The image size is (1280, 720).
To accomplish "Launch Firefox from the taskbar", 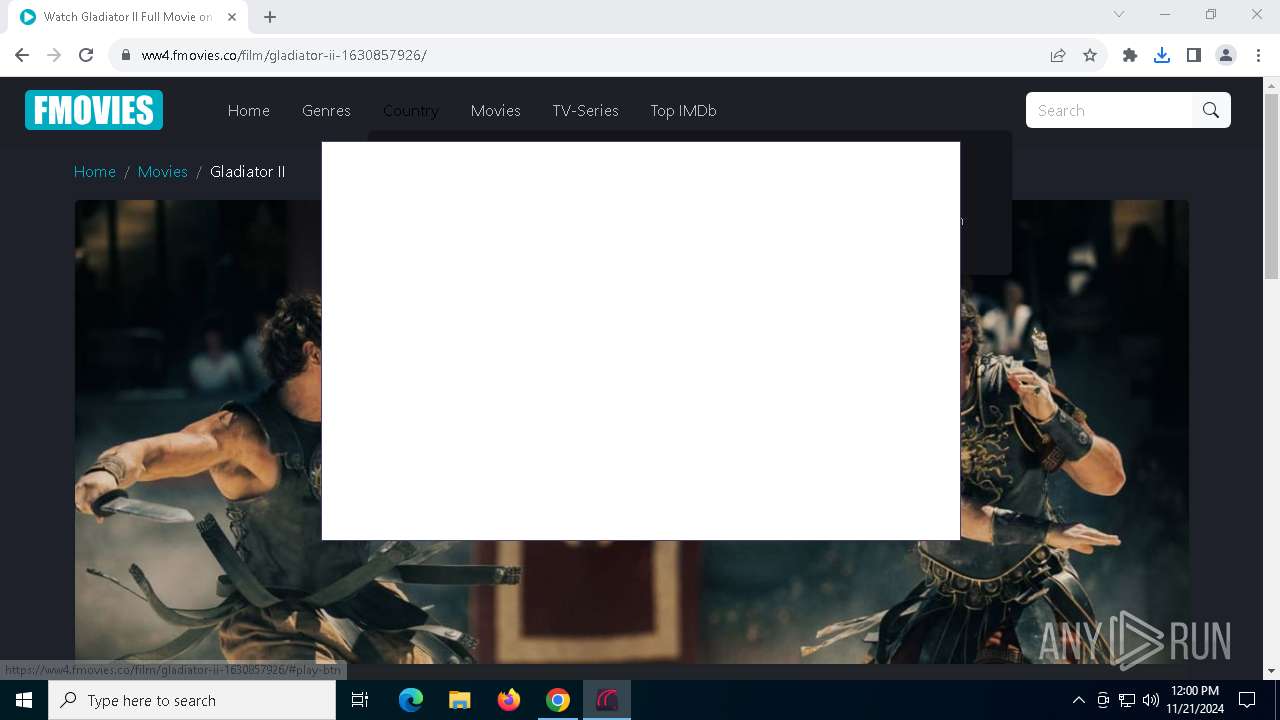I will (509, 700).
